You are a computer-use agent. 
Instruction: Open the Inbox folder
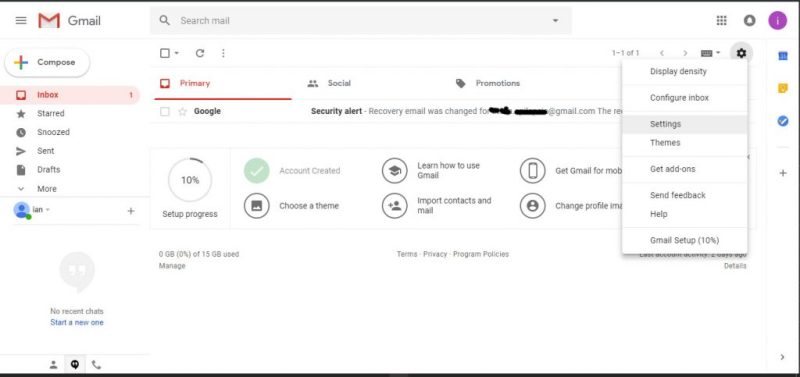(x=70, y=95)
